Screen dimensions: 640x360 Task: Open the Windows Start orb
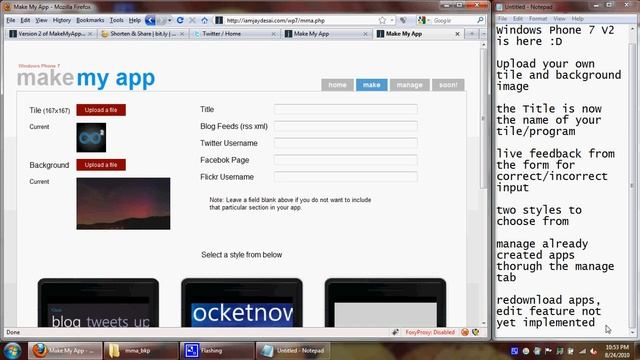coord(13,351)
